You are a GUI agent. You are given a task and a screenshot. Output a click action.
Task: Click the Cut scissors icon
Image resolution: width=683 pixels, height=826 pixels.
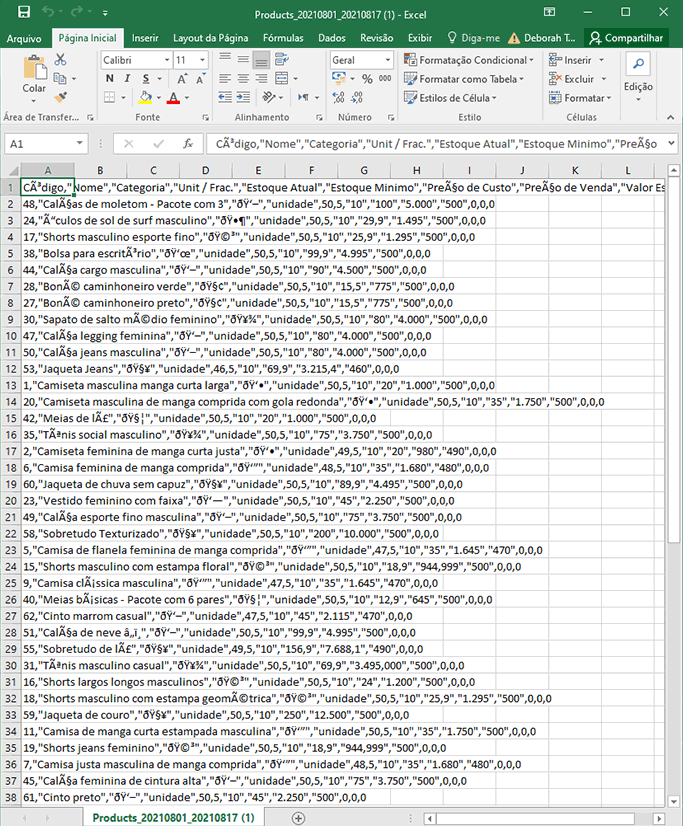60,60
